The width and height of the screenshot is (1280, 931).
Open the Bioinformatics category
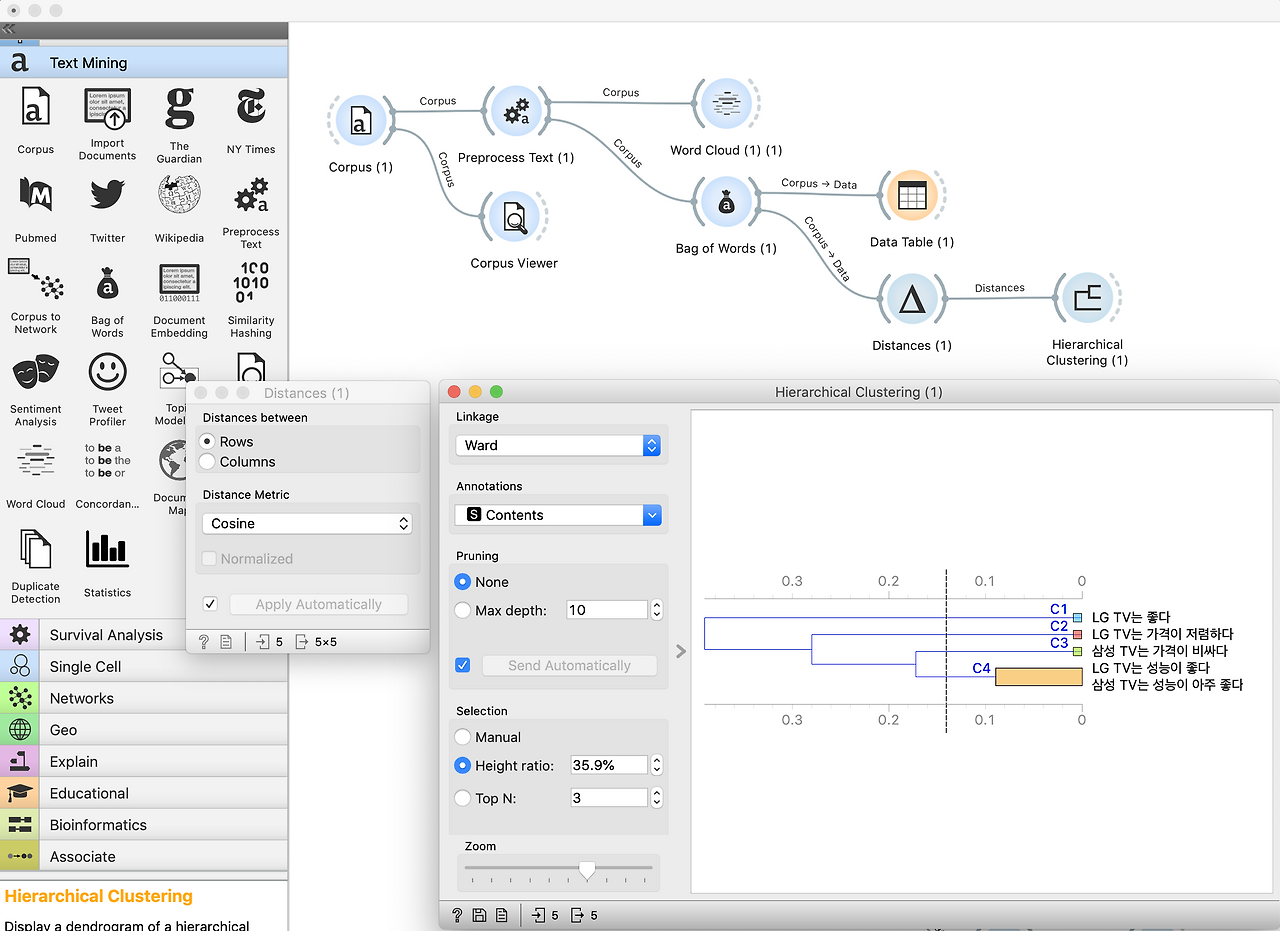pos(144,825)
